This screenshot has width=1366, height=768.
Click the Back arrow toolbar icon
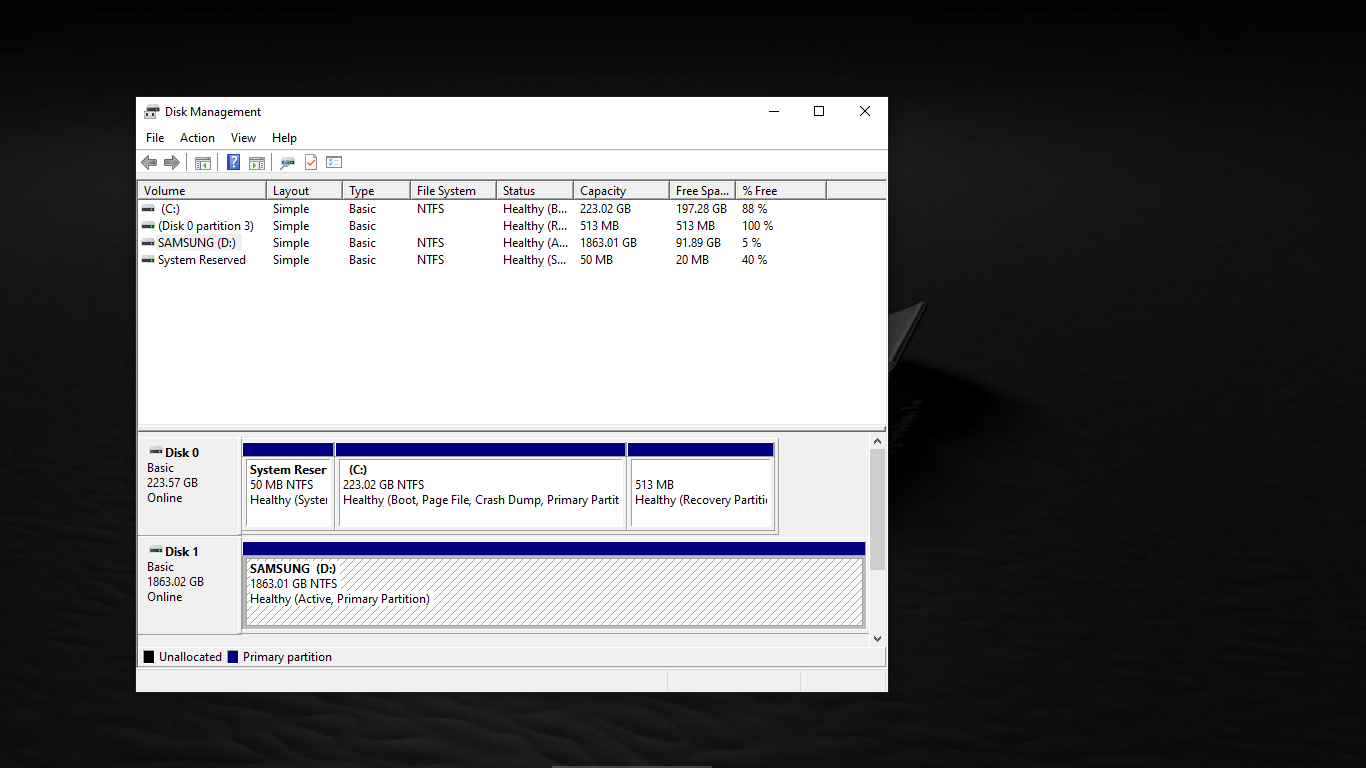point(149,162)
